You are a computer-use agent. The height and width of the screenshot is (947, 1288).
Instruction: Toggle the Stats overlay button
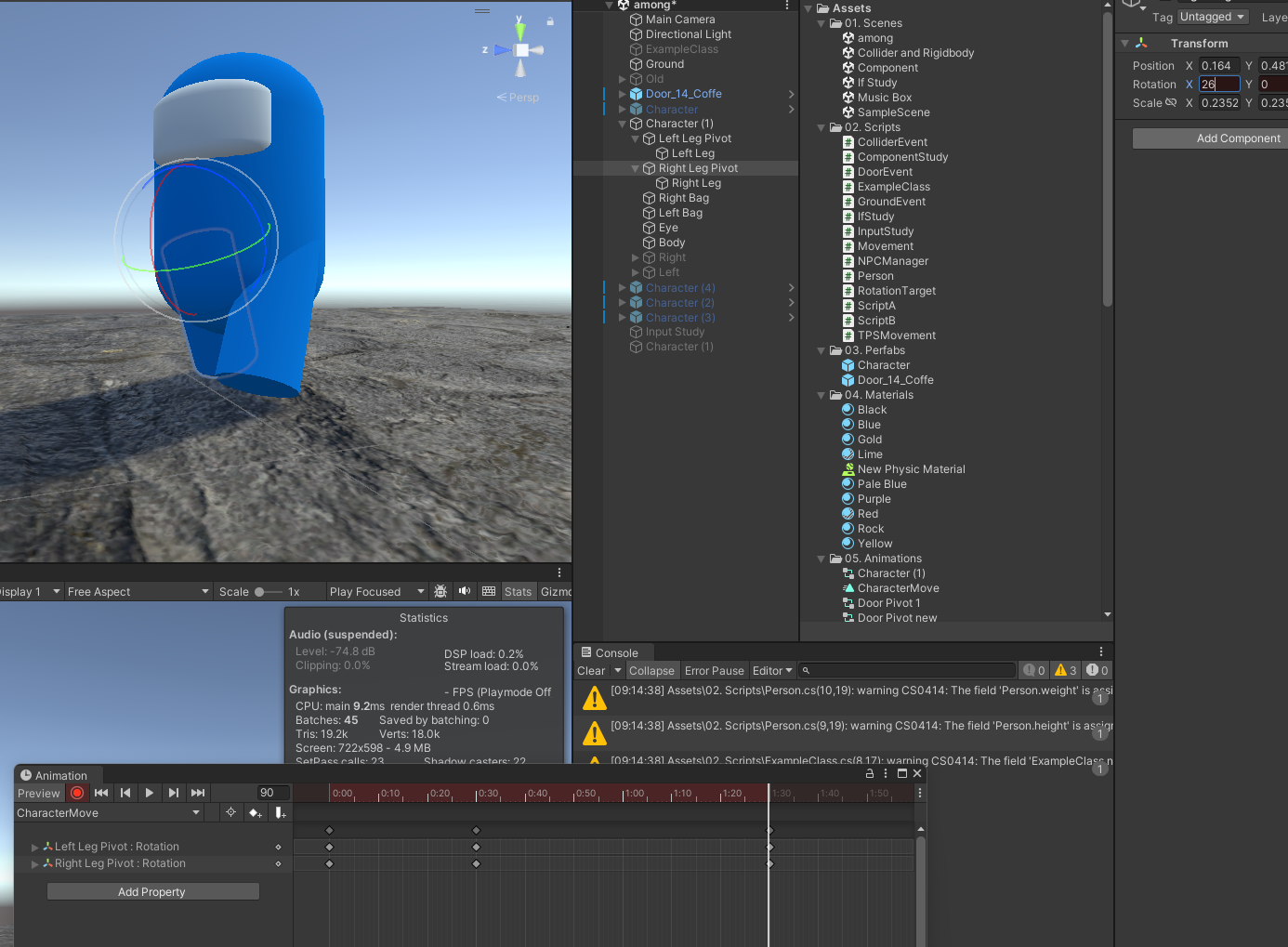519,591
